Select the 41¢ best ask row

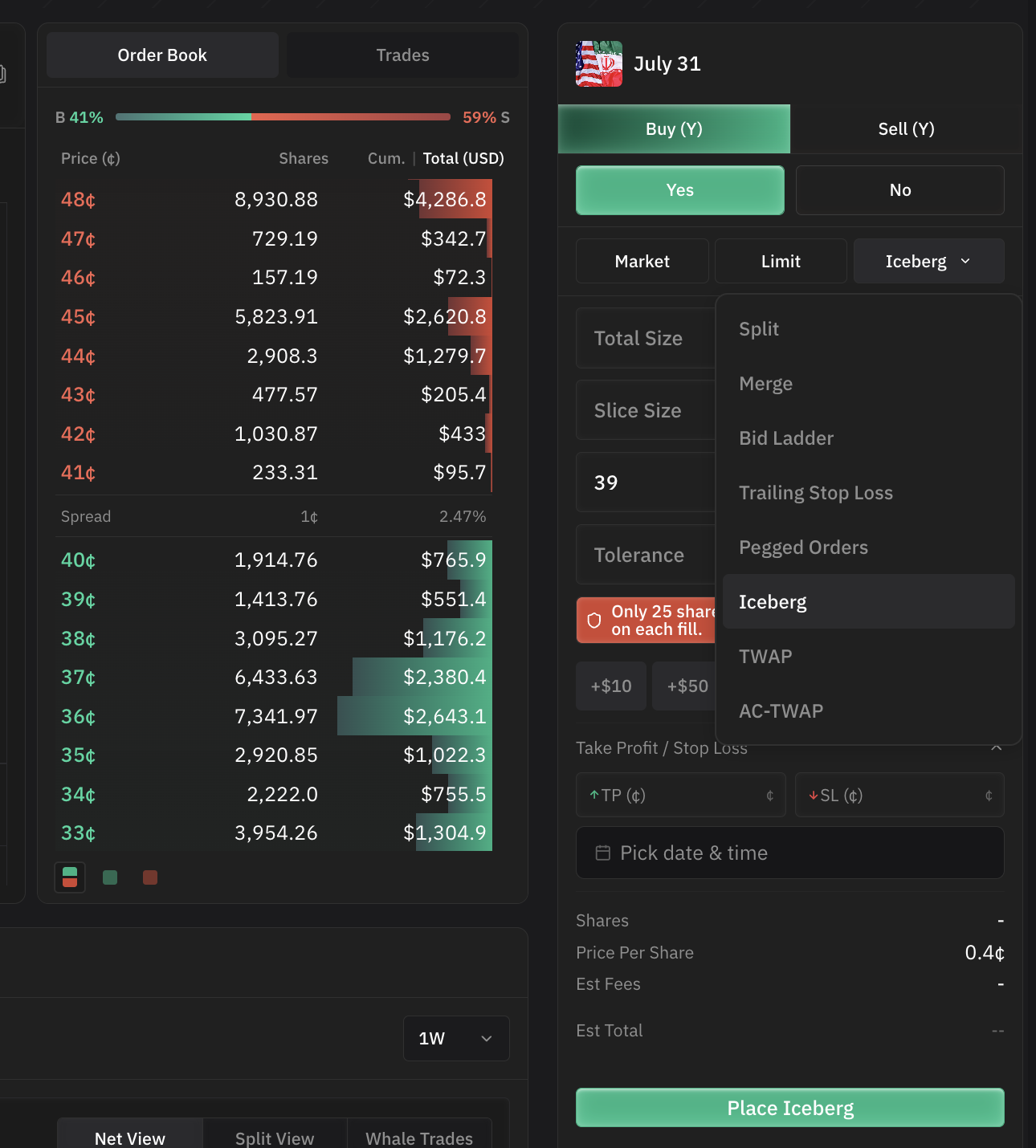[x=273, y=472]
